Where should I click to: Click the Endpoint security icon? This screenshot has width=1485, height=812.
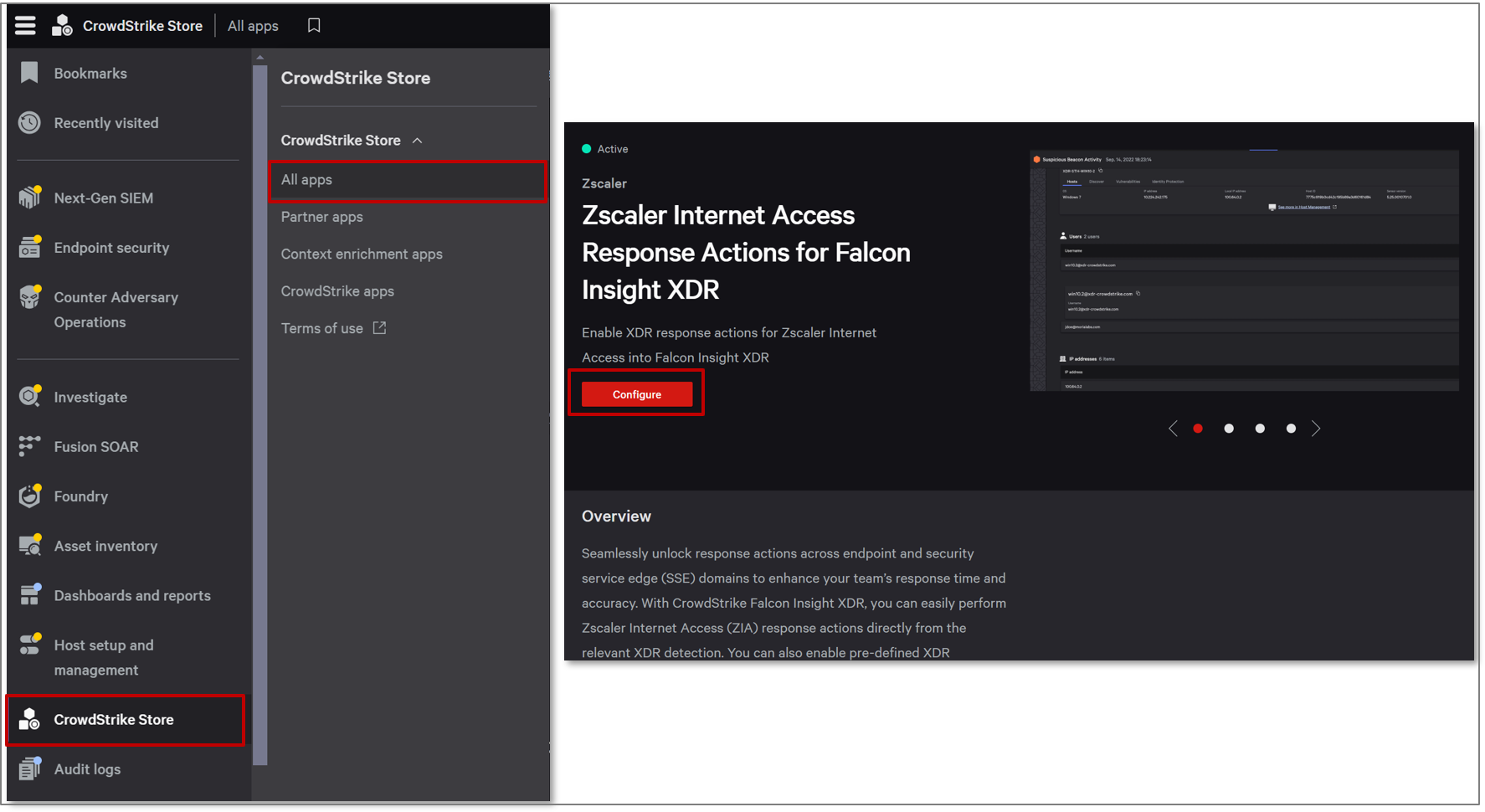29,247
